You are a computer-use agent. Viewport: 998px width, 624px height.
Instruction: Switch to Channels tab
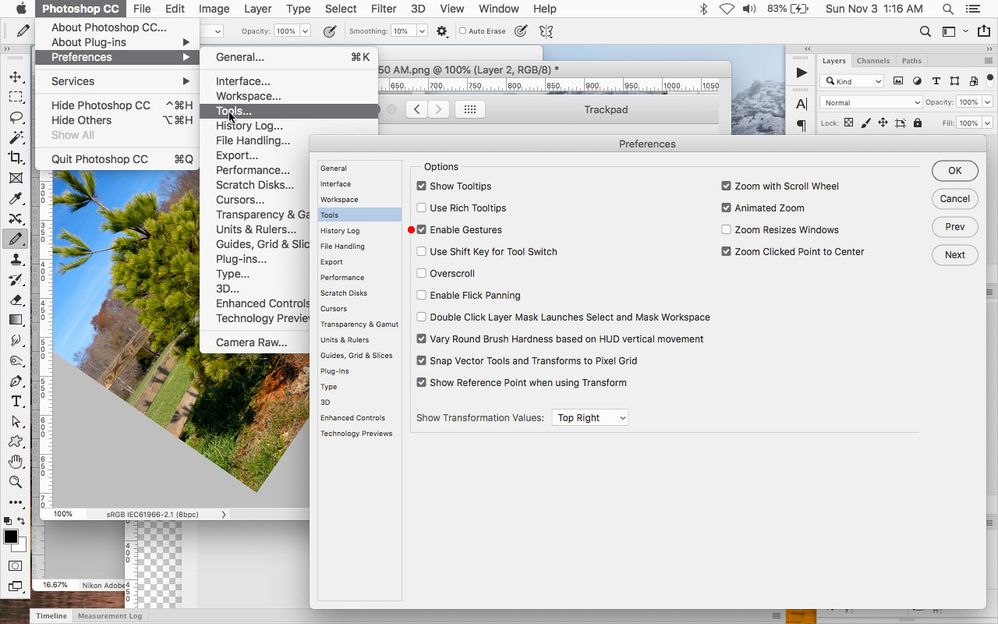873,60
